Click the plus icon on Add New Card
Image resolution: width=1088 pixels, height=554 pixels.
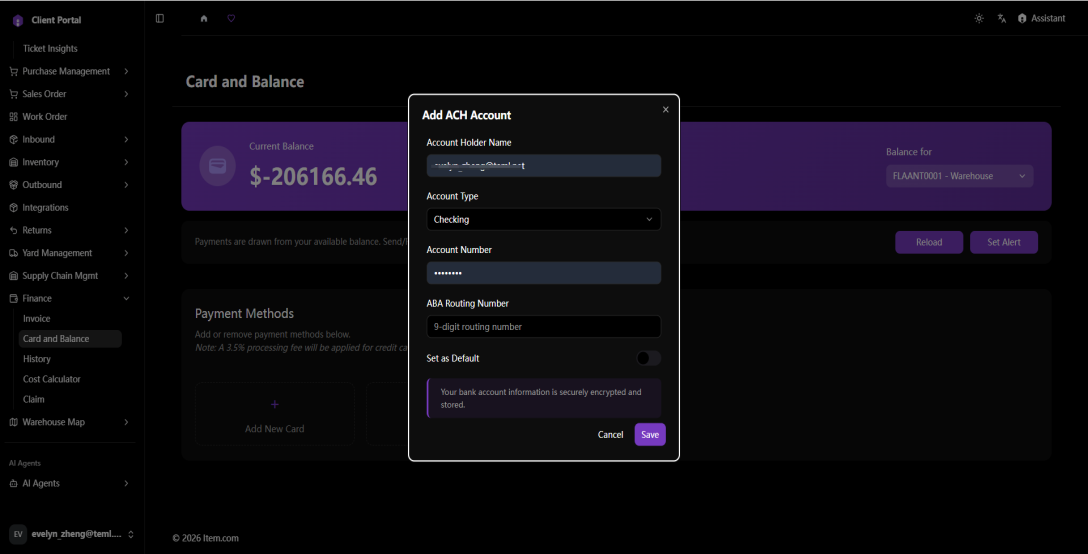point(275,404)
